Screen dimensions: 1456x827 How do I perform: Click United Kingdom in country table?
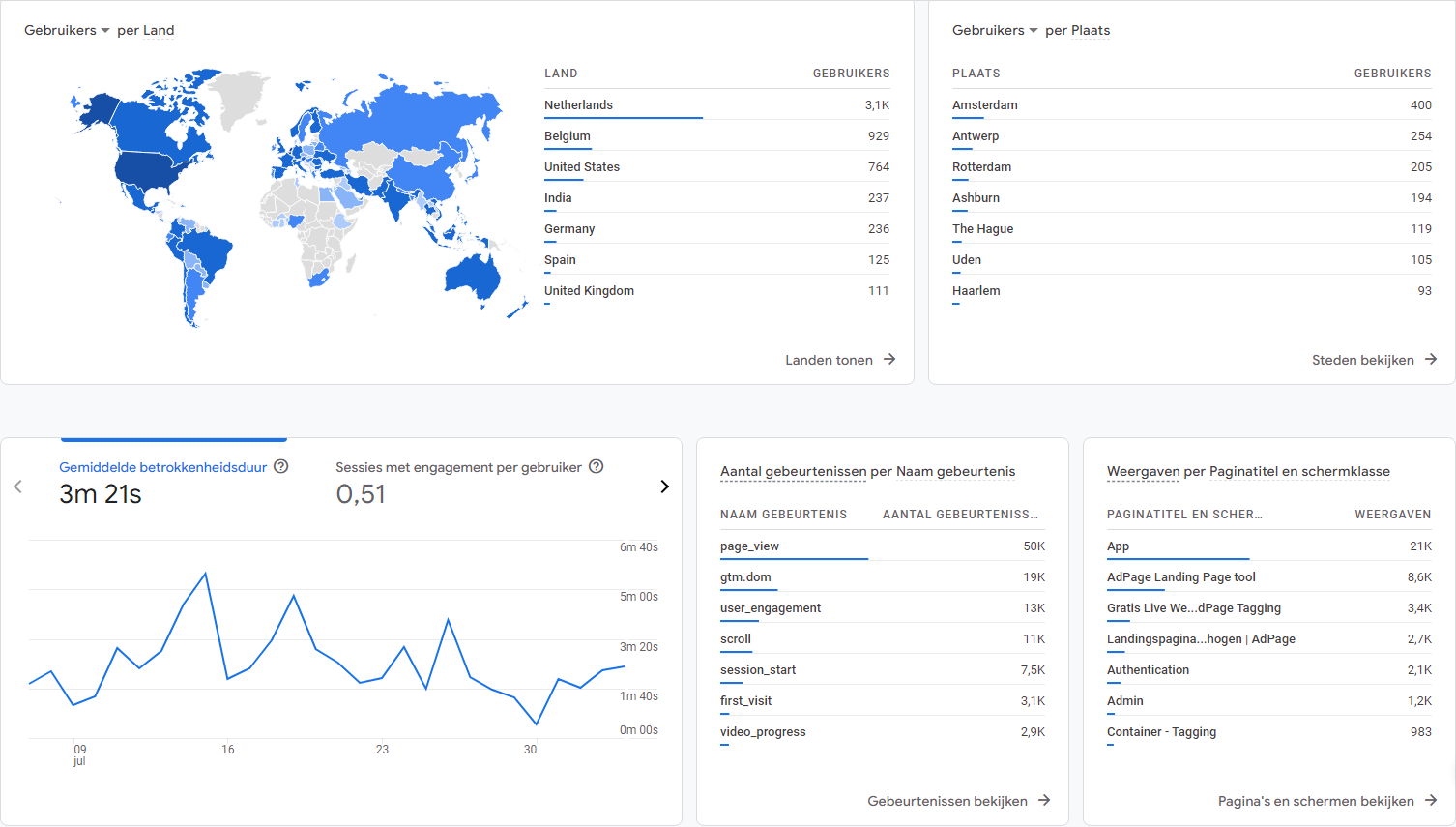716,290
